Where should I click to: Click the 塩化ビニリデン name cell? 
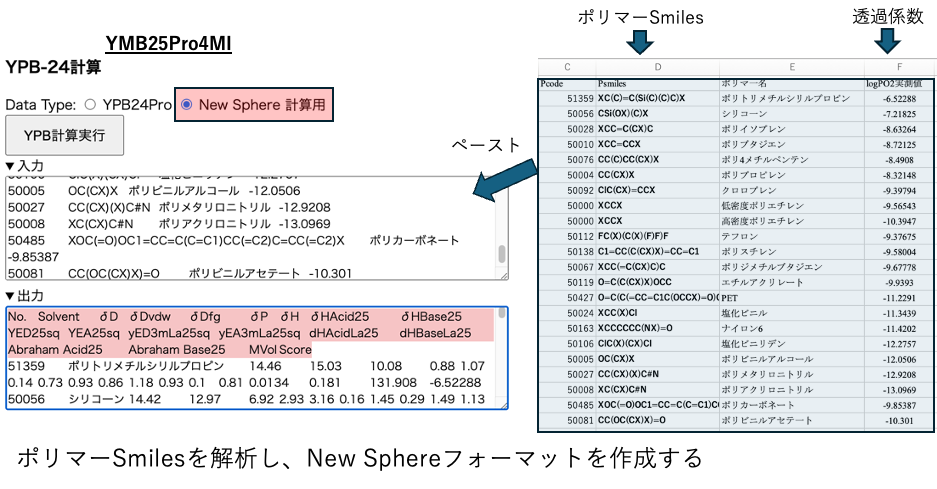tap(792, 344)
